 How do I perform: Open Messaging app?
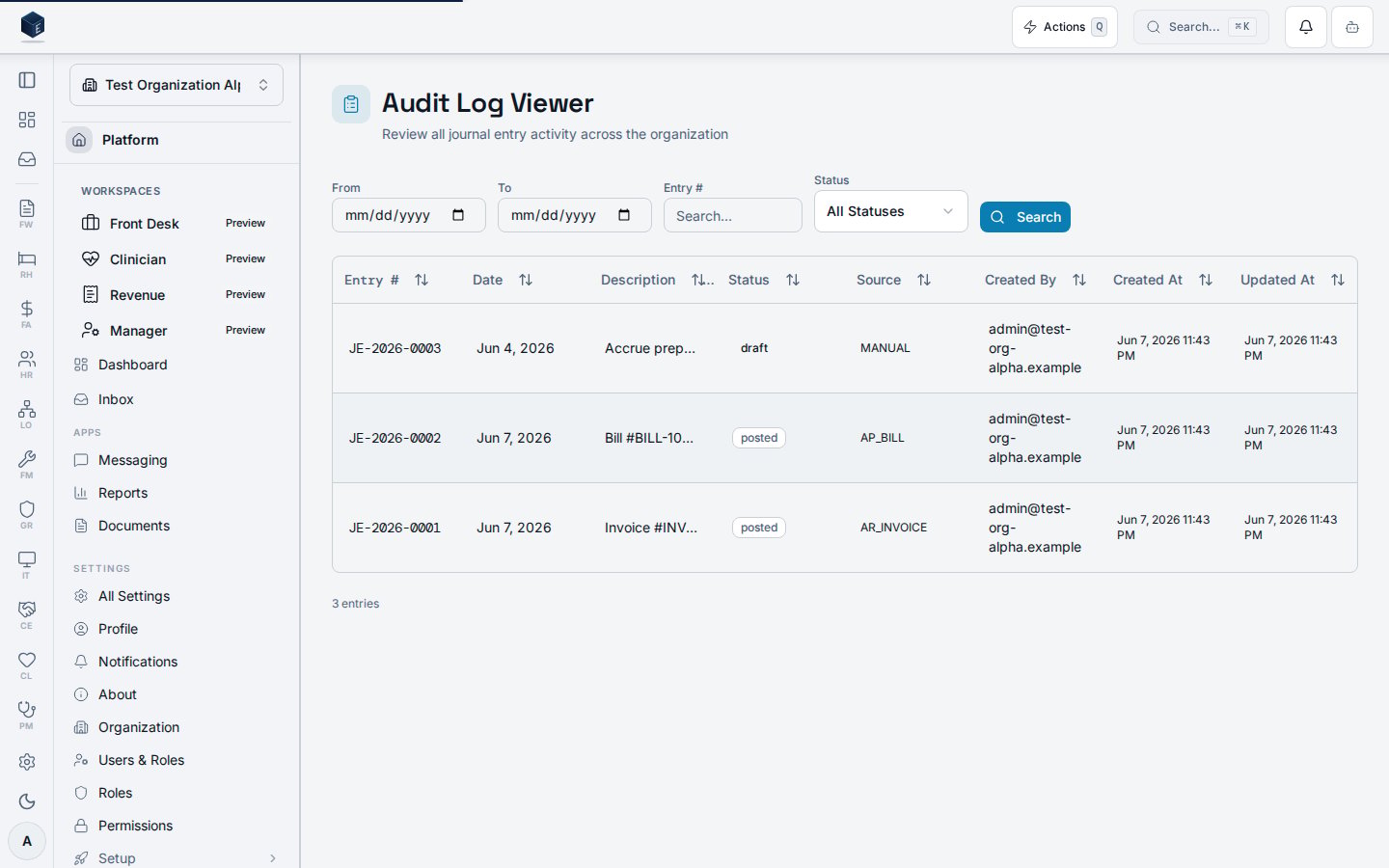pos(177,460)
